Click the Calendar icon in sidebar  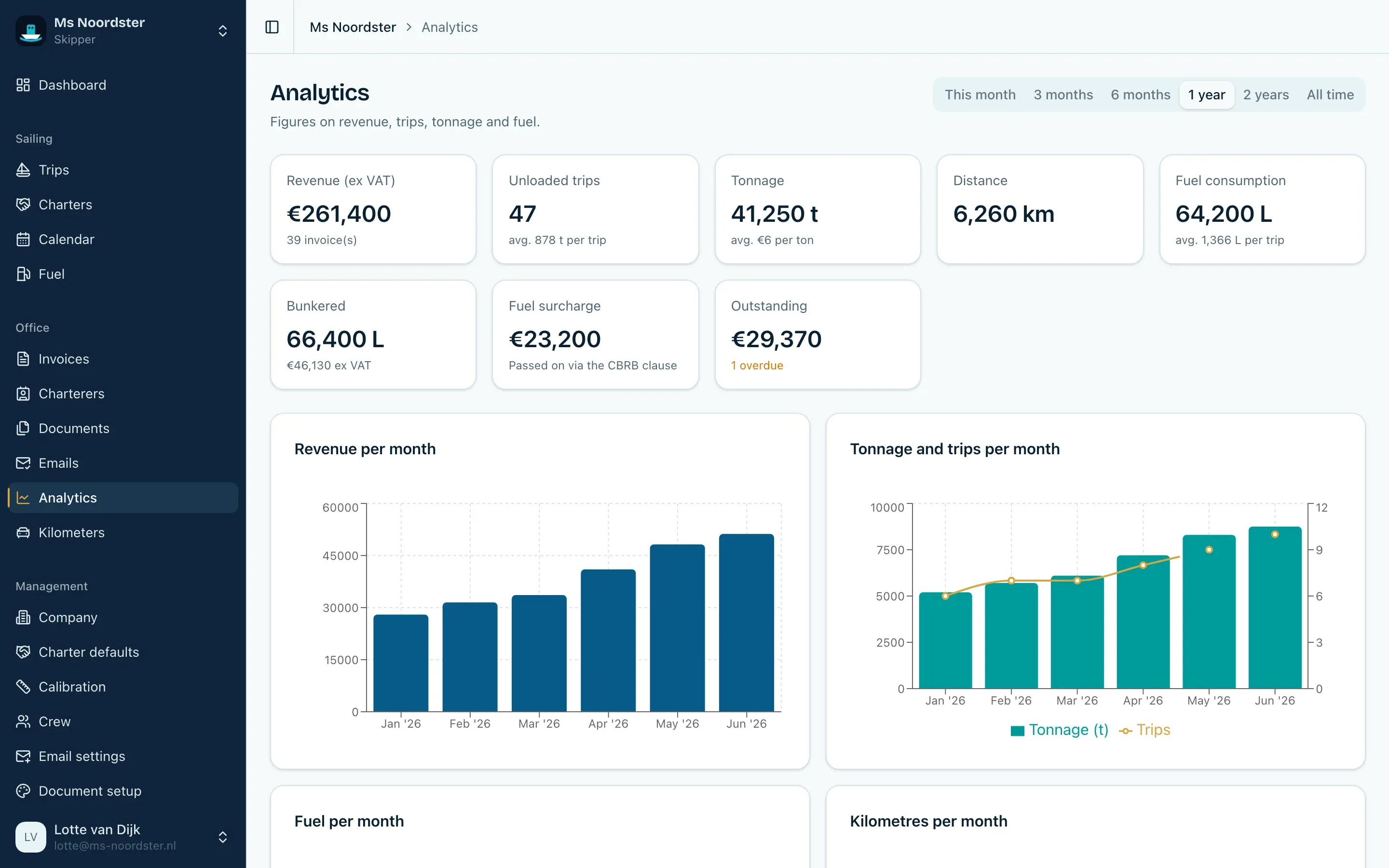[x=23, y=239]
